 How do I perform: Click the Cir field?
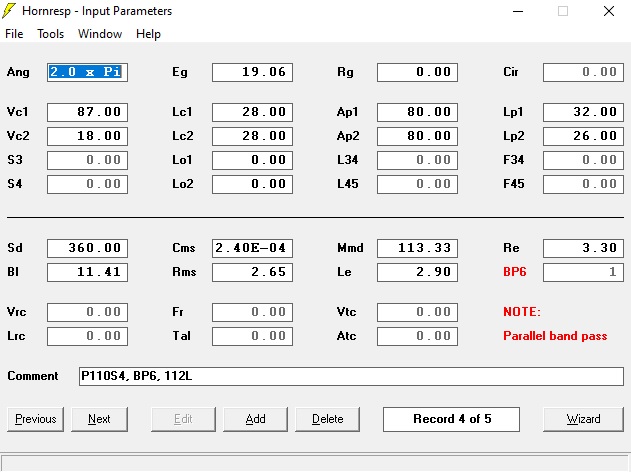[584, 72]
